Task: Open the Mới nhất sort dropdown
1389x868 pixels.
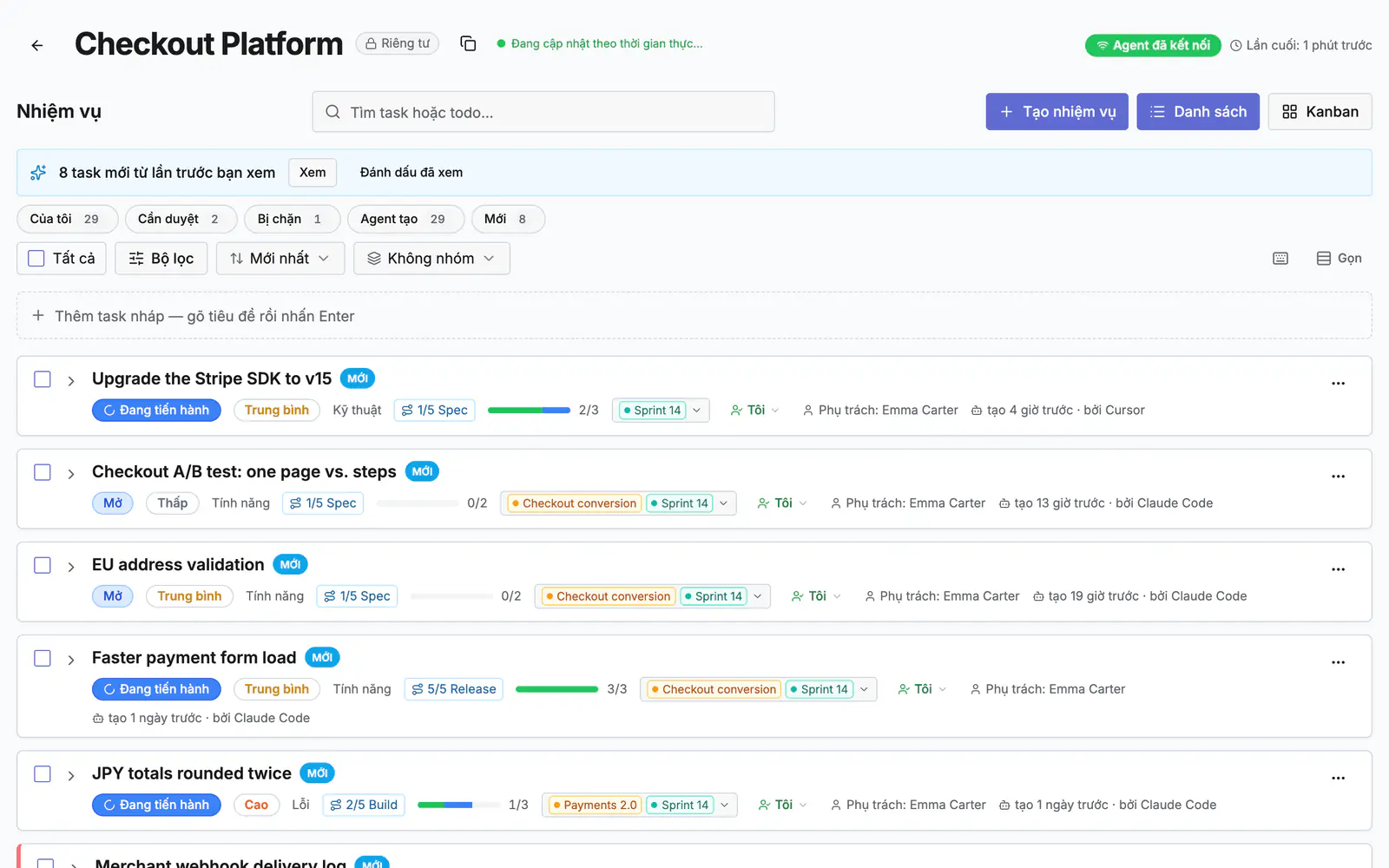Action: pyautogui.click(x=280, y=259)
